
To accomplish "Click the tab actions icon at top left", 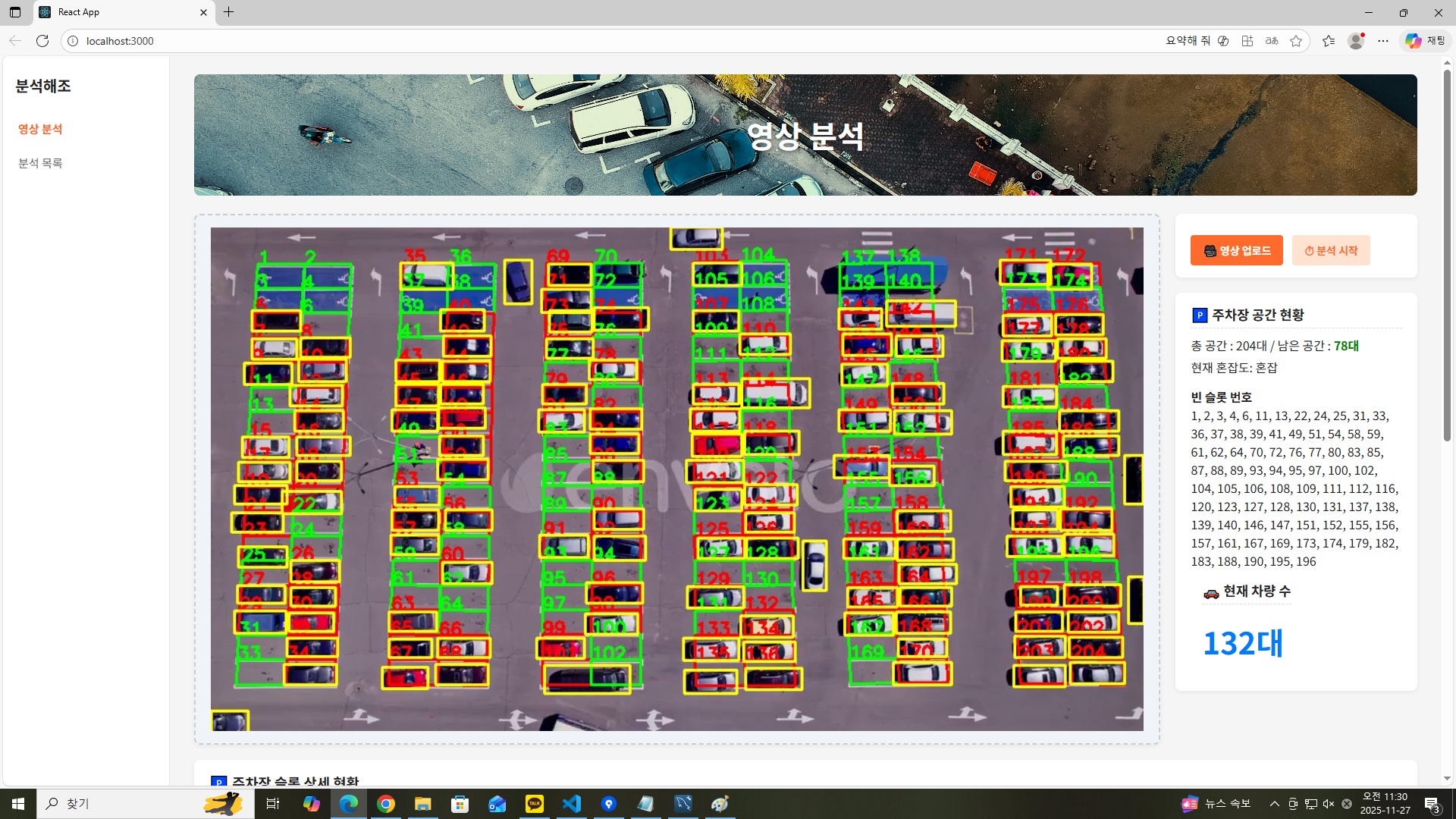I will pyautogui.click(x=15, y=12).
